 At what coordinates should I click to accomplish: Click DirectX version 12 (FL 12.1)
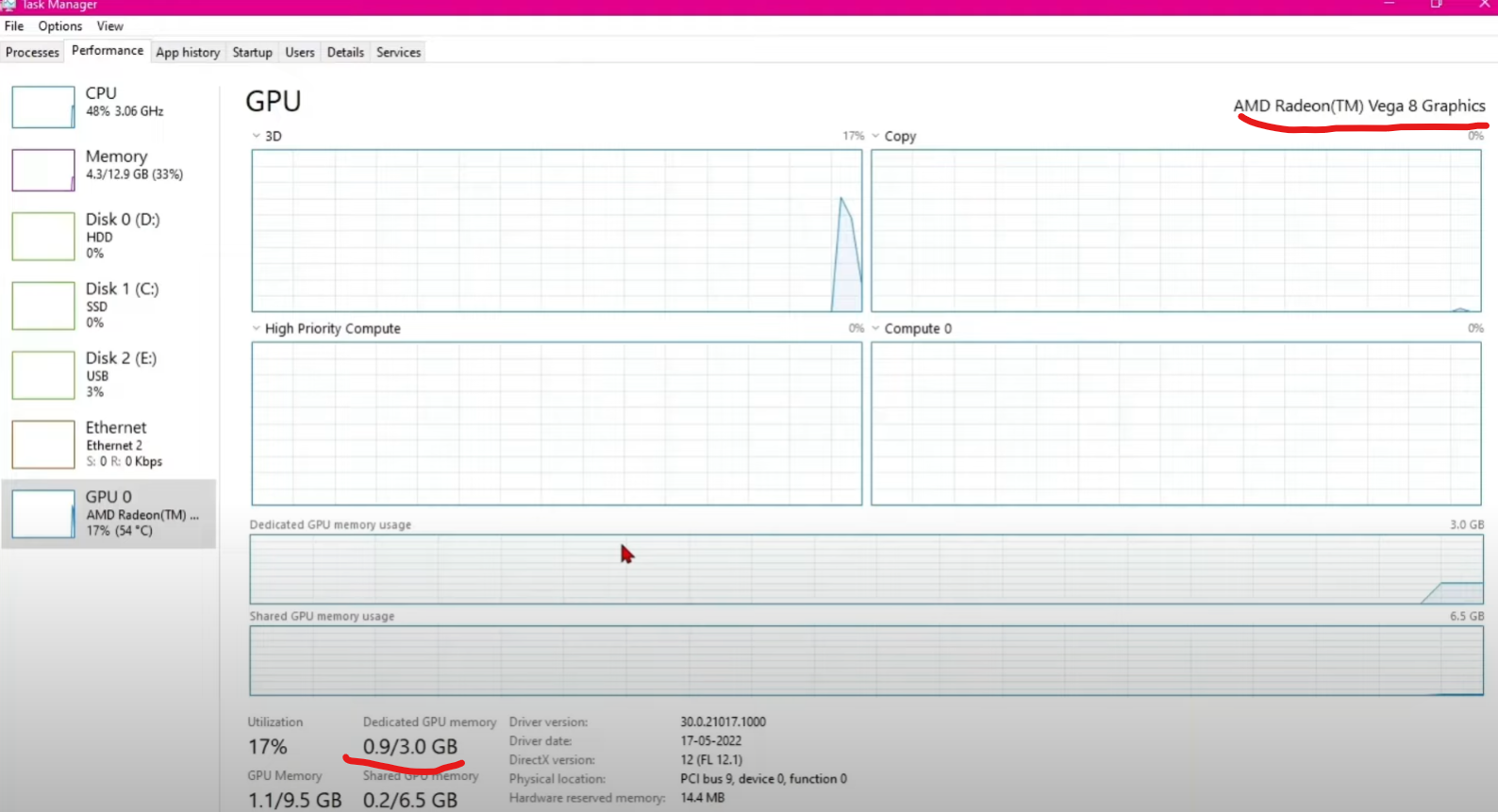pyautogui.click(x=711, y=760)
